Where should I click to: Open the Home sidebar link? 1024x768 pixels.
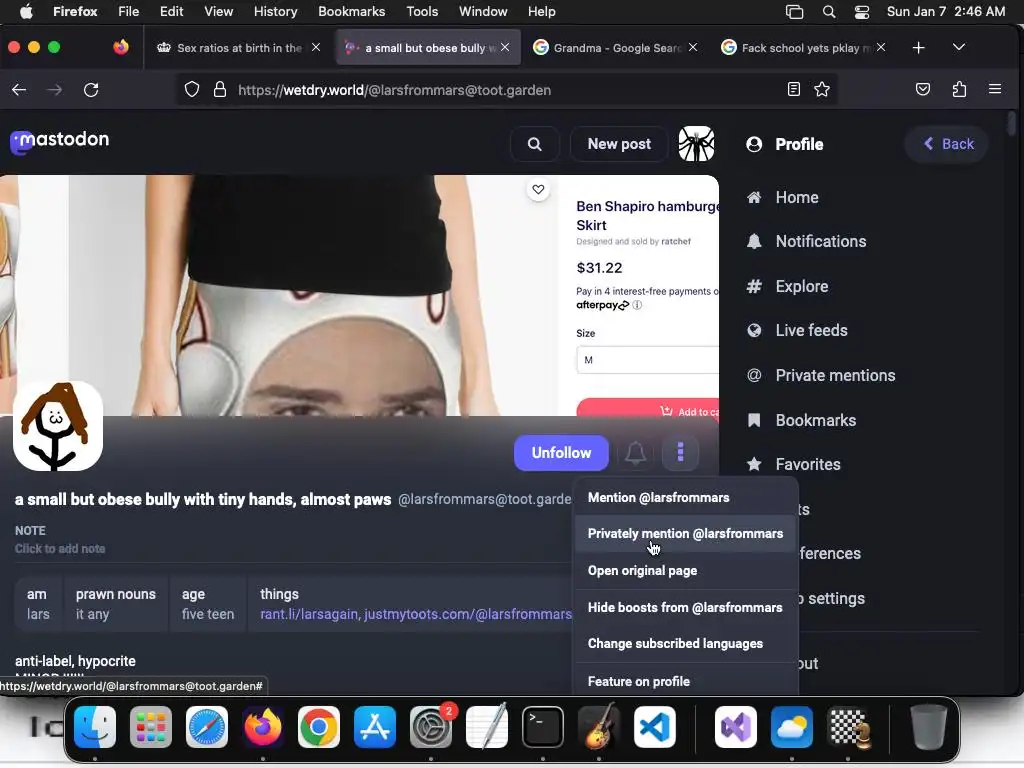click(x=797, y=197)
